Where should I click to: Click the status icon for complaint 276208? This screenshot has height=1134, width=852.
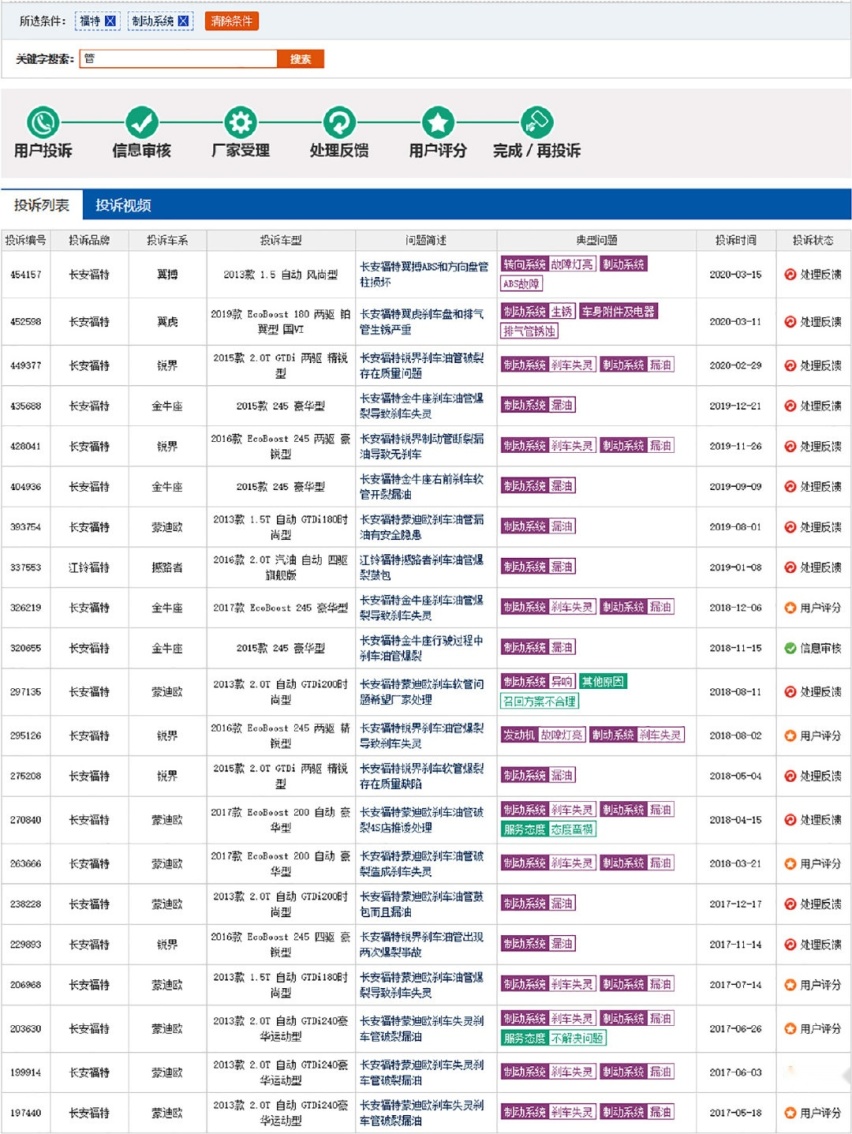790,776
